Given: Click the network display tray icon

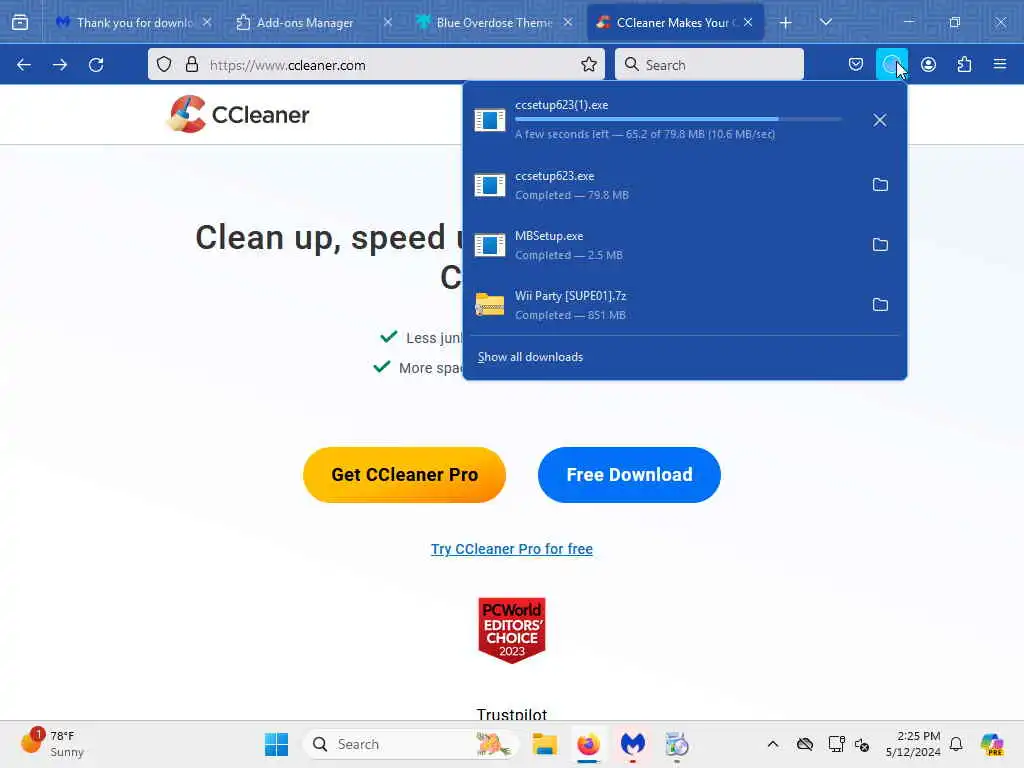Looking at the screenshot, I should pyautogui.click(x=836, y=744).
